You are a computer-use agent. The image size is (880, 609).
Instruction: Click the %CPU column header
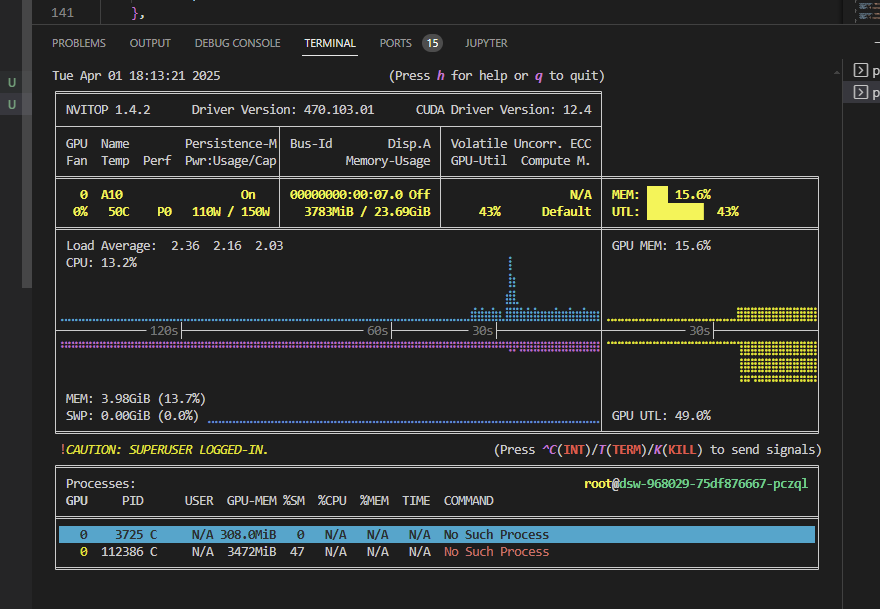click(x=332, y=501)
